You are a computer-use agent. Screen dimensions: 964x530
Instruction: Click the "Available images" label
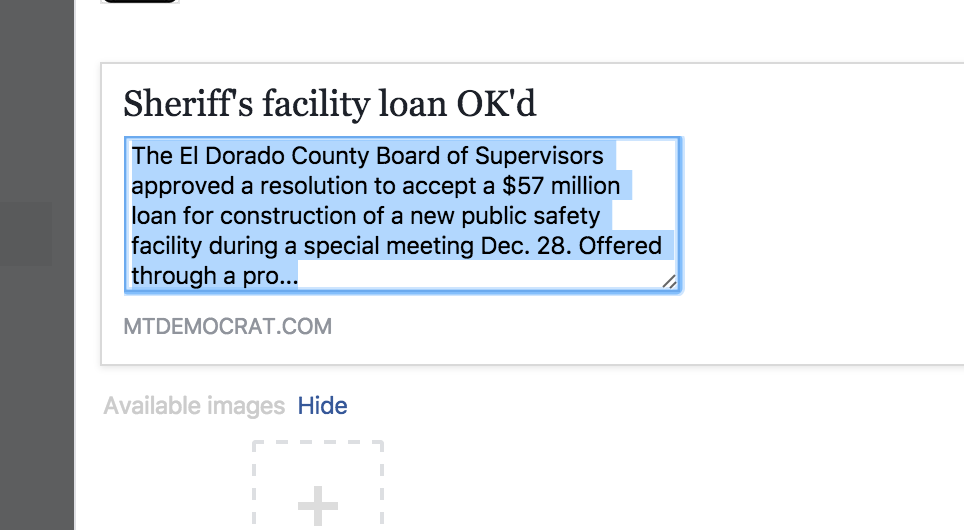point(194,406)
